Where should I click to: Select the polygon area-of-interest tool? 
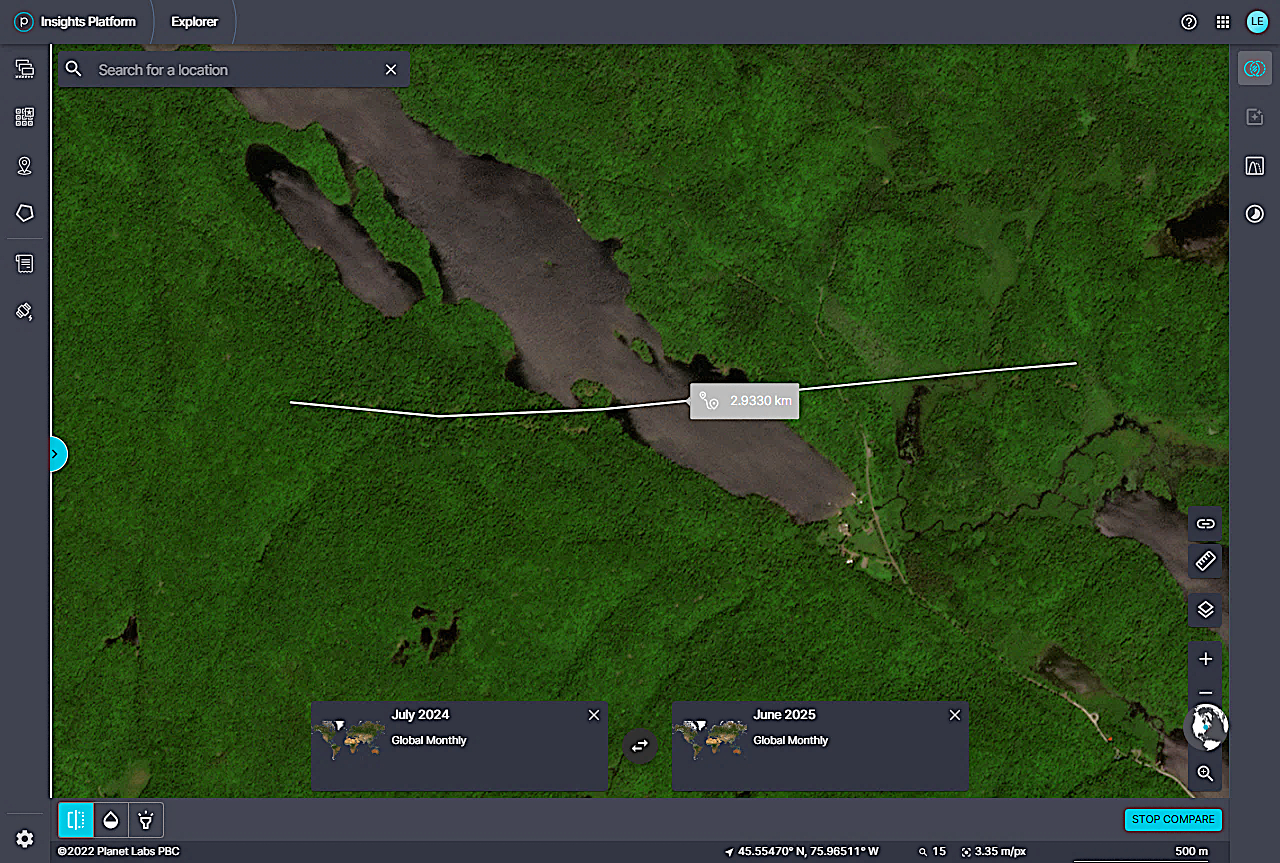[25, 213]
